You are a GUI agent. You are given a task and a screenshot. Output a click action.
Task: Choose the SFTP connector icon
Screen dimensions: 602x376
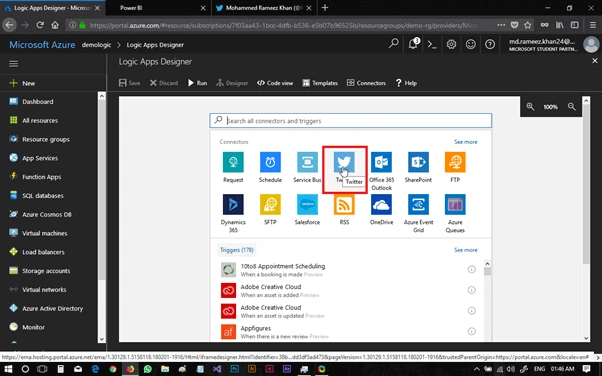coord(270,204)
